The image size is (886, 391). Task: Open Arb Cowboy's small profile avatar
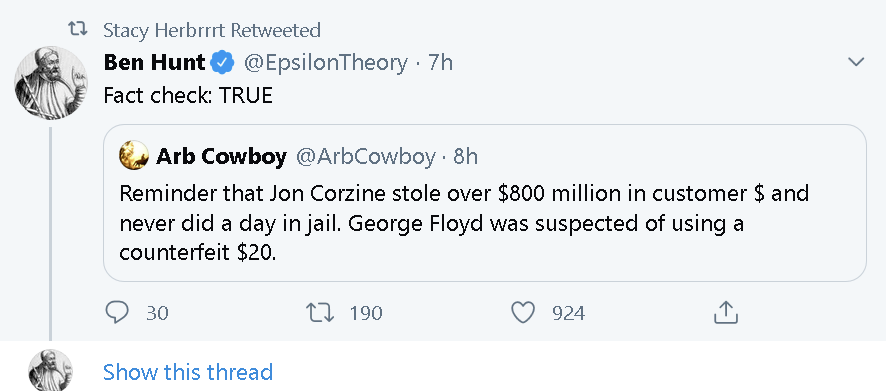tap(134, 155)
